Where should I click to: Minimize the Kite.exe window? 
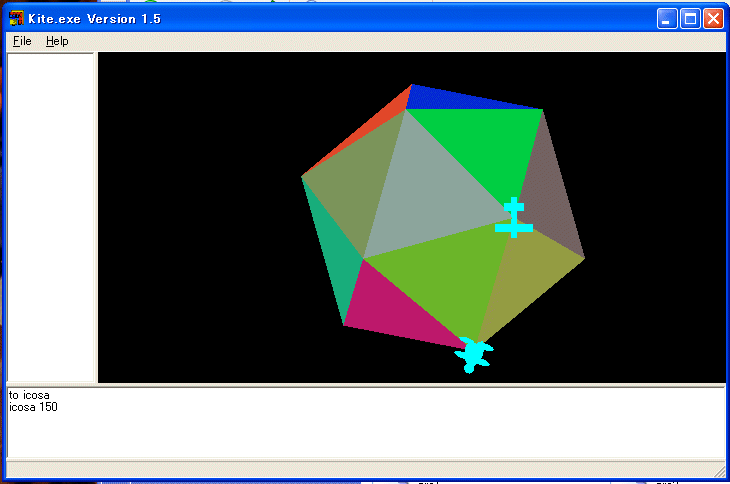pos(667,19)
